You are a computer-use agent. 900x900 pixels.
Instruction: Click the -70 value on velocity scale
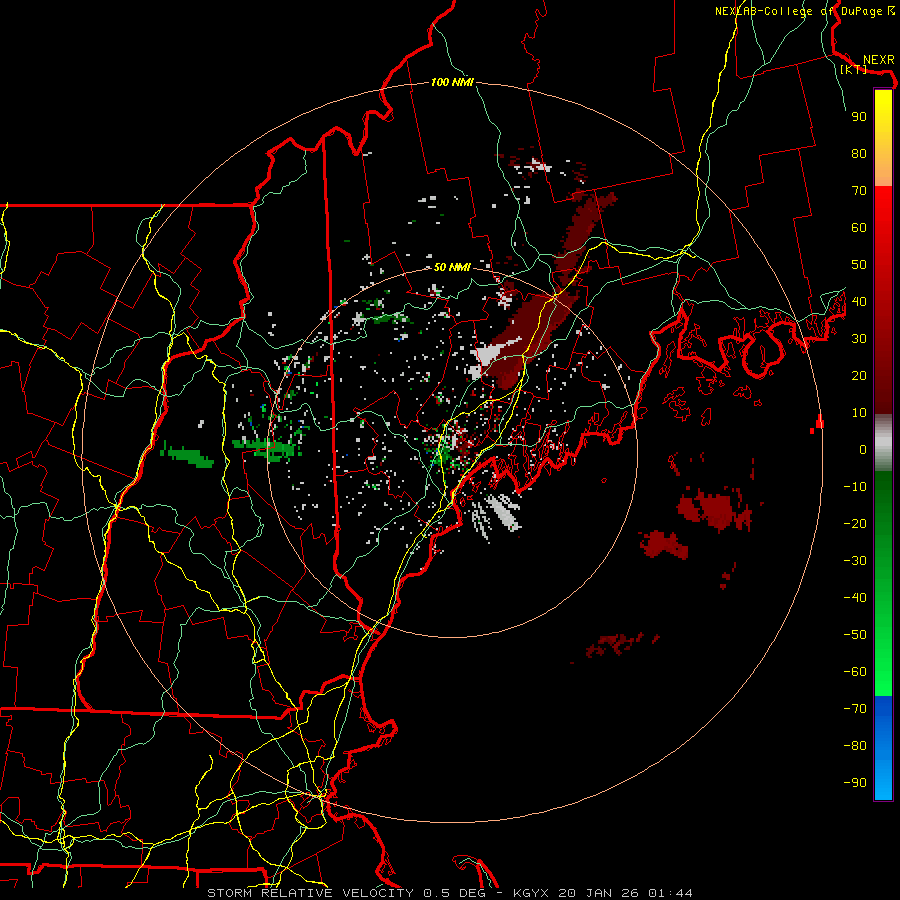(x=855, y=709)
